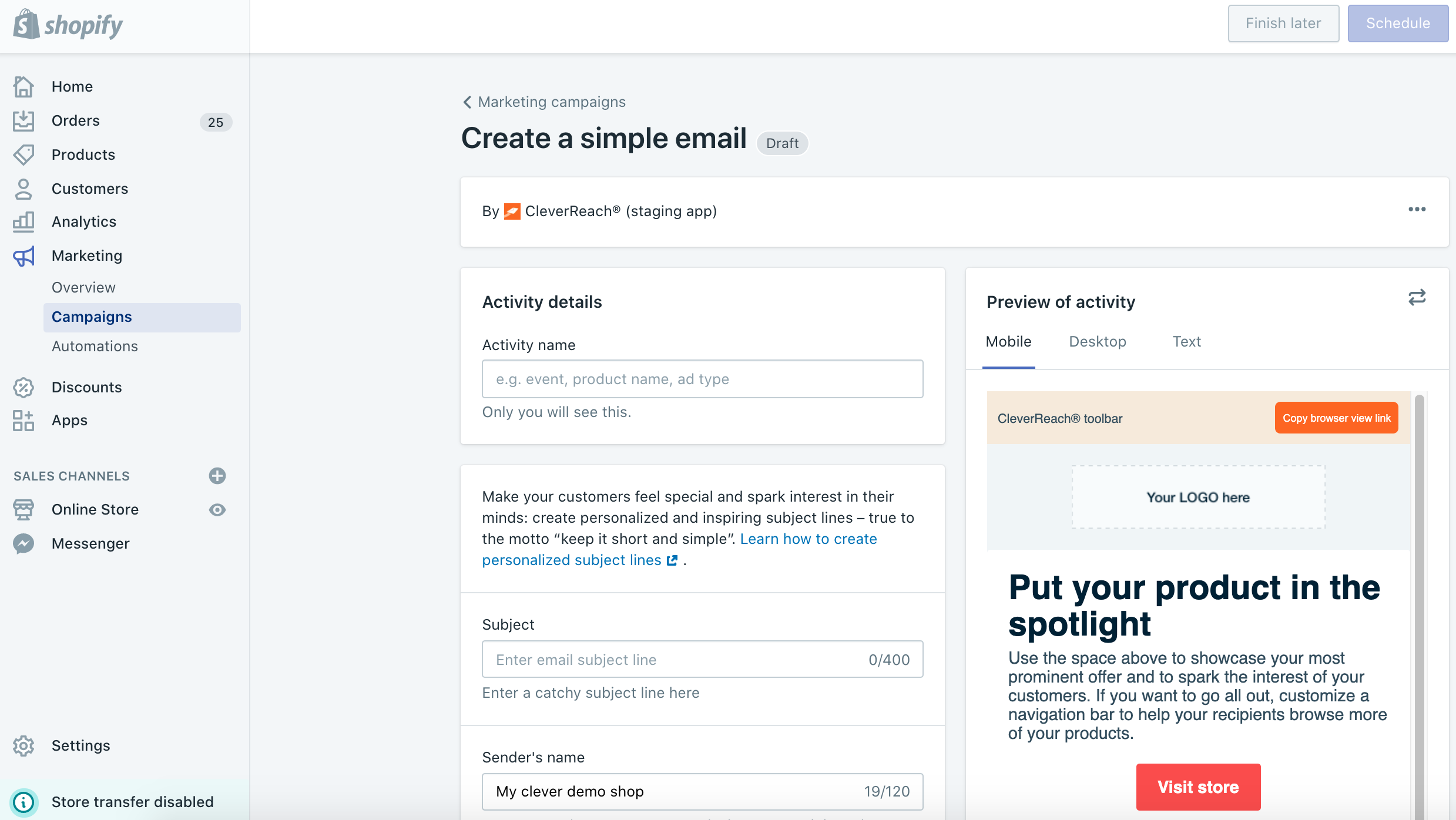This screenshot has width=1456, height=820.
Task: Open Analytics using bar chart icon
Action: tap(24, 222)
